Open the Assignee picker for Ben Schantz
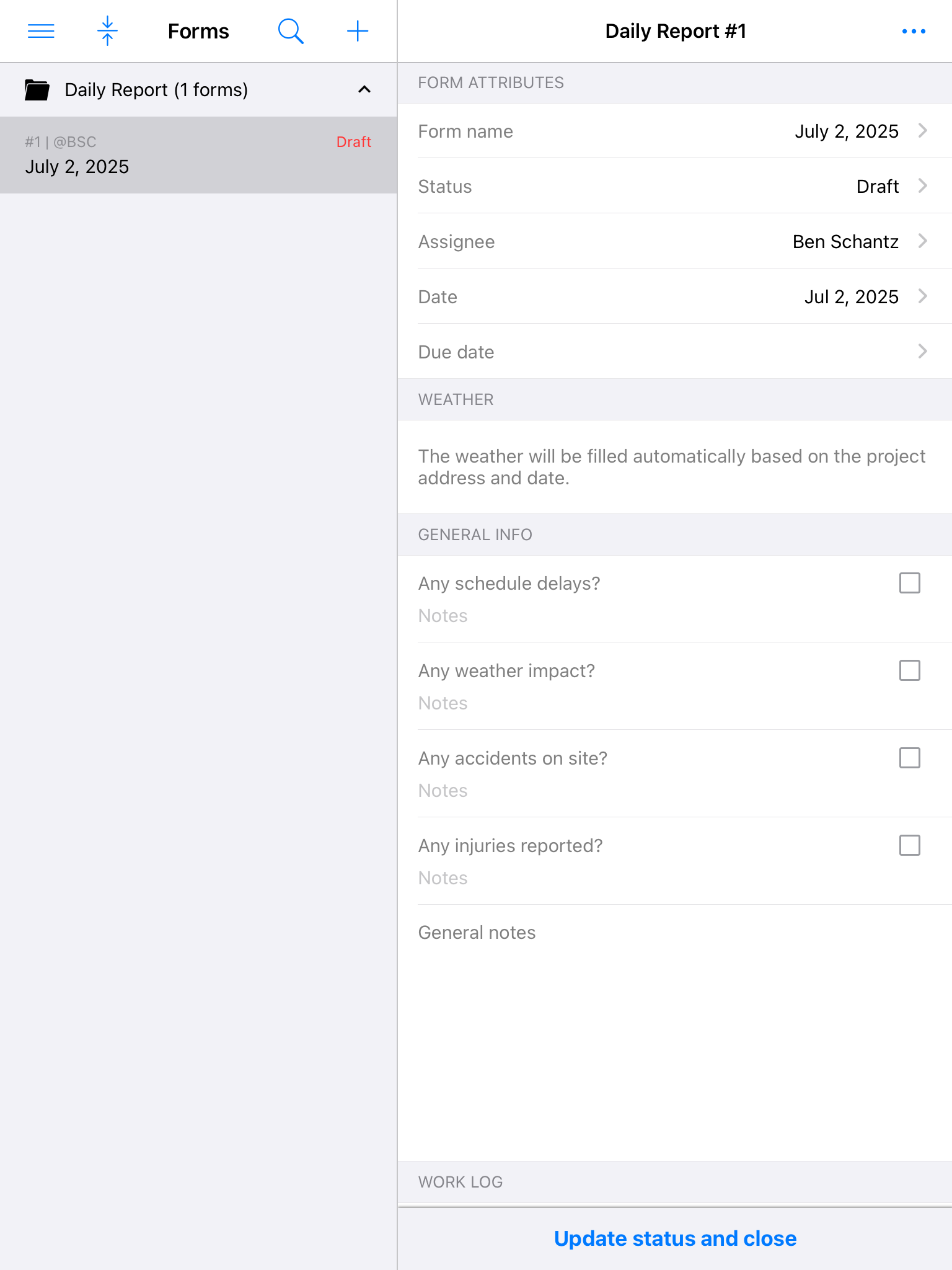952x1270 pixels. click(674, 241)
